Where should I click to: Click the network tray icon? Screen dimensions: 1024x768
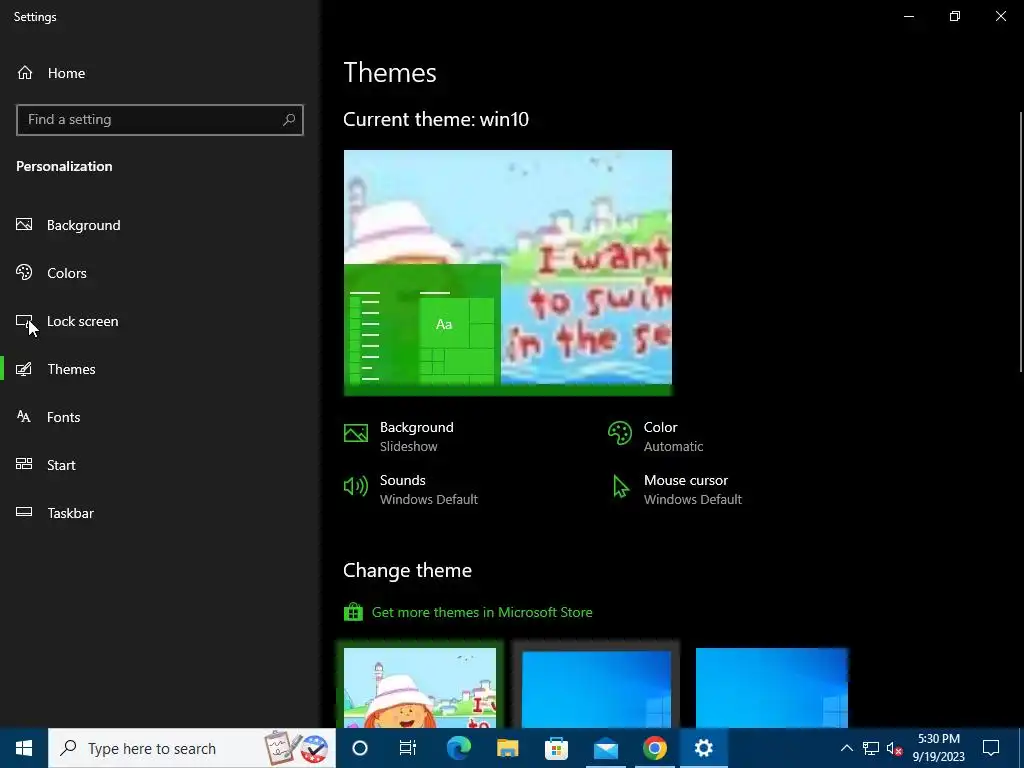tap(871, 748)
